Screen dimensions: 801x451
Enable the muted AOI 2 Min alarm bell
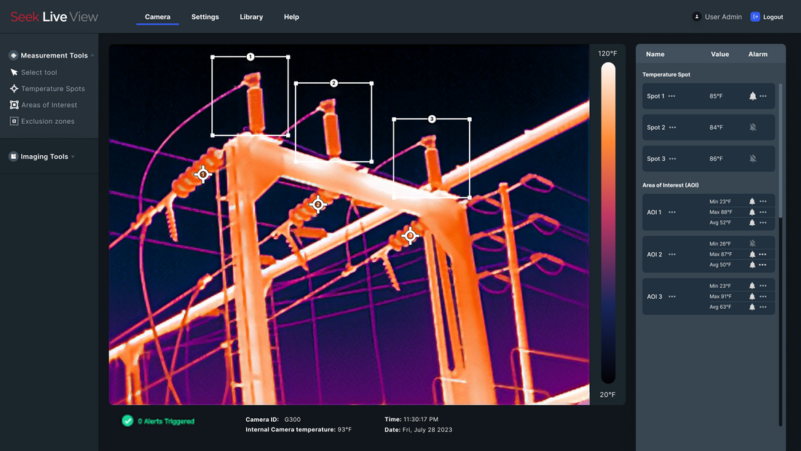pyautogui.click(x=752, y=243)
